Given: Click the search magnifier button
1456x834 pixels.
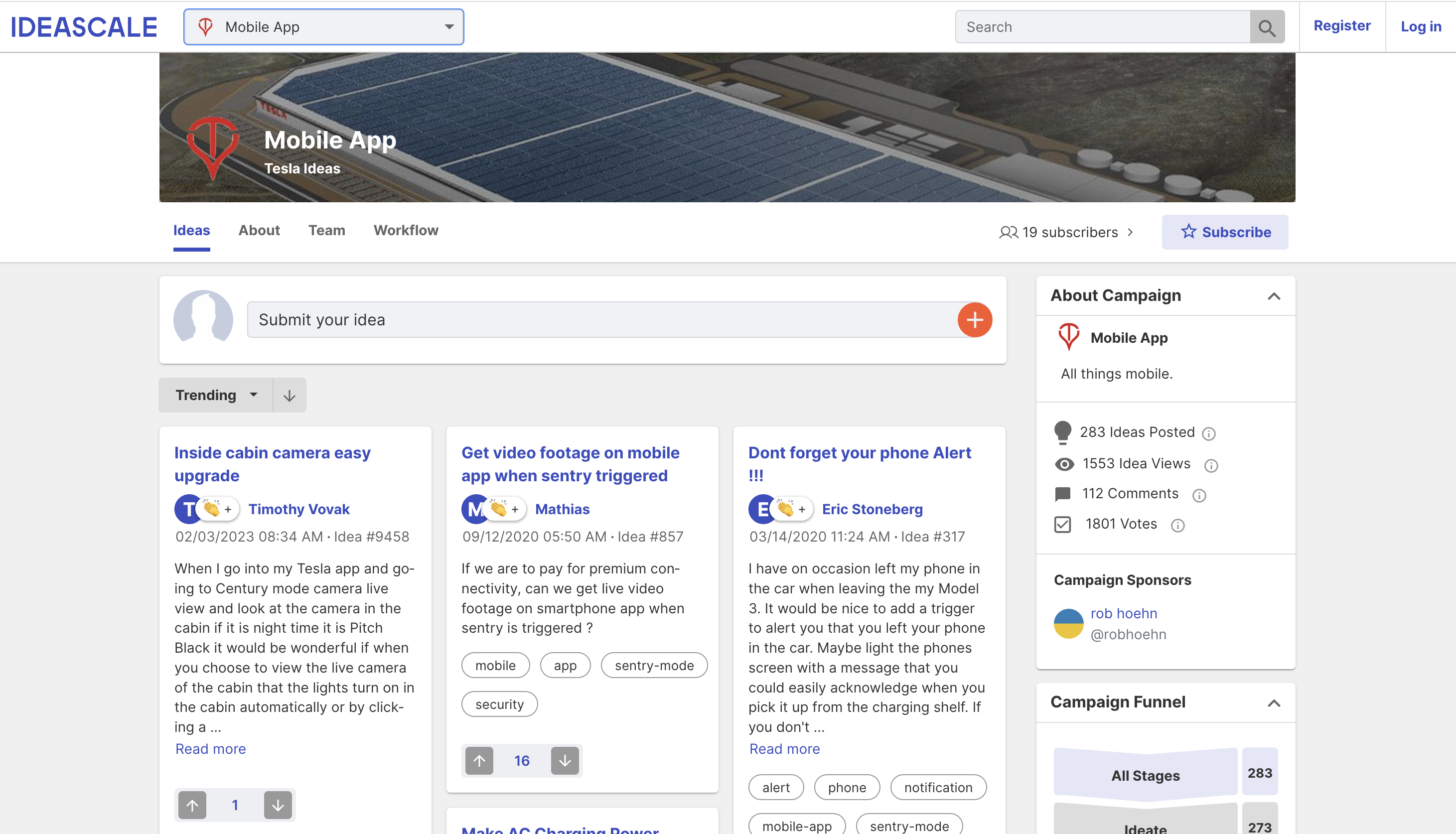Looking at the screenshot, I should coord(1267,27).
